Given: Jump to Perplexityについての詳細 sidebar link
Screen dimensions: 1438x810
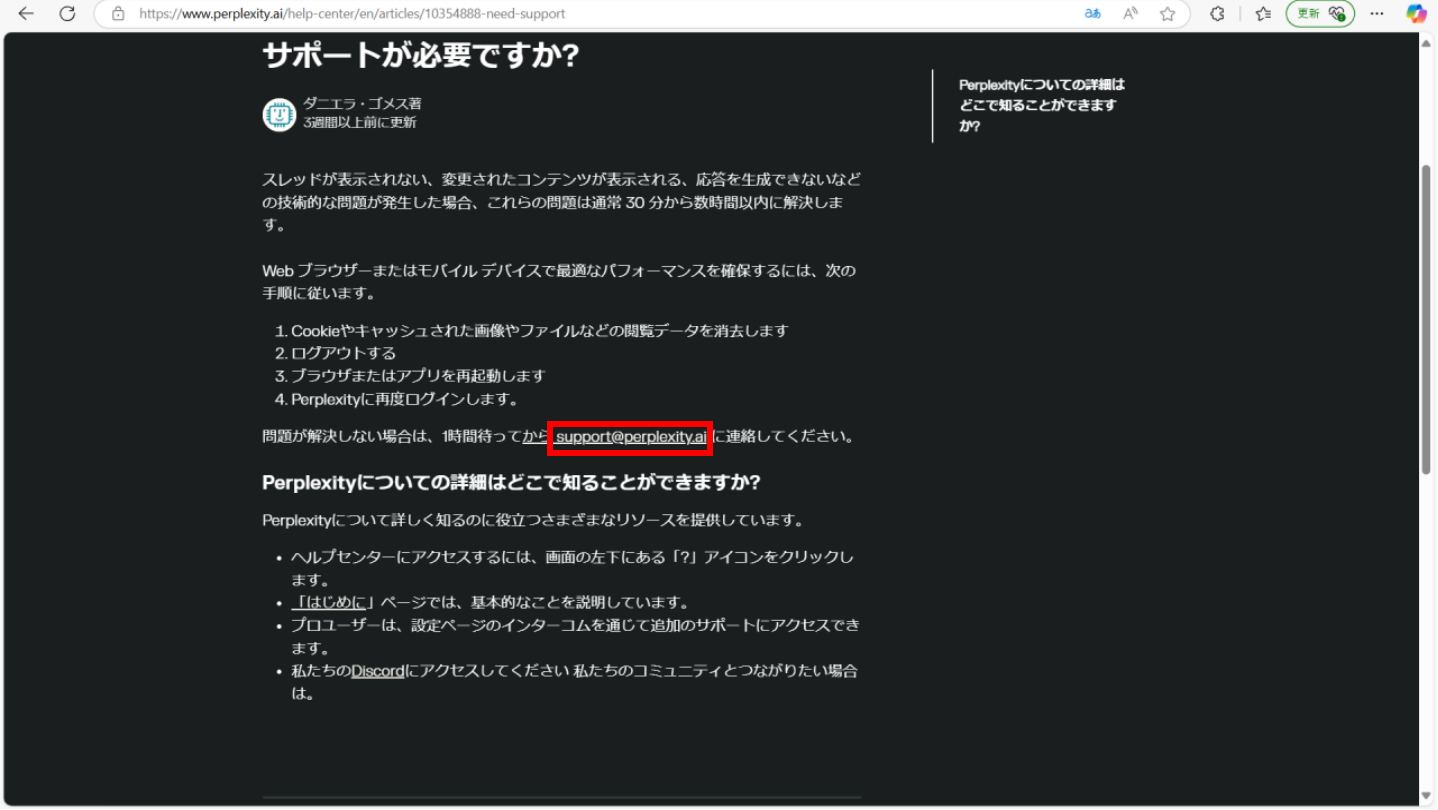Looking at the screenshot, I should pyautogui.click(x=1042, y=106).
